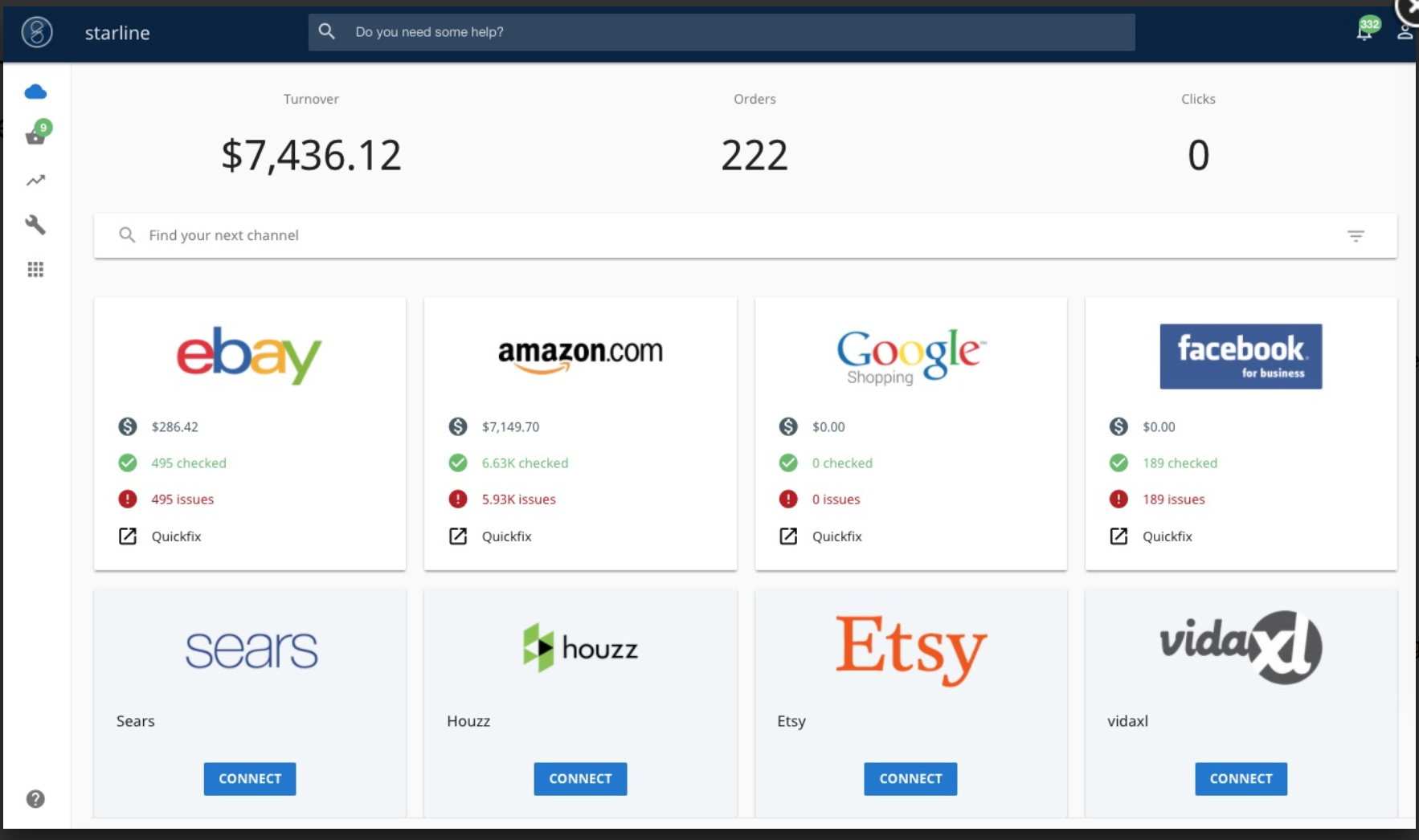
Task: Open Facebook Quickfix link
Action: (1167, 536)
